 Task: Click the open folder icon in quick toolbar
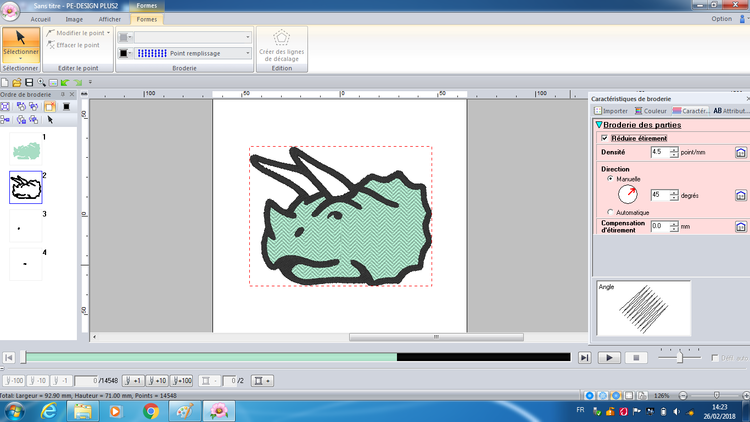point(17,82)
